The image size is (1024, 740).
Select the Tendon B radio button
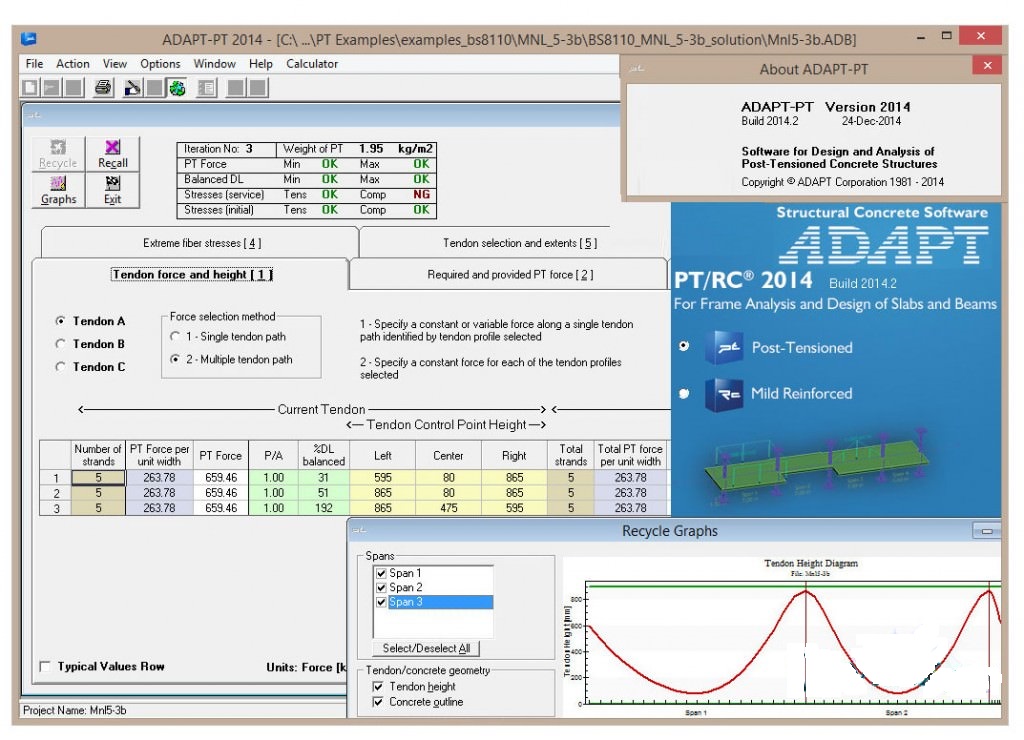tap(61, 344)
